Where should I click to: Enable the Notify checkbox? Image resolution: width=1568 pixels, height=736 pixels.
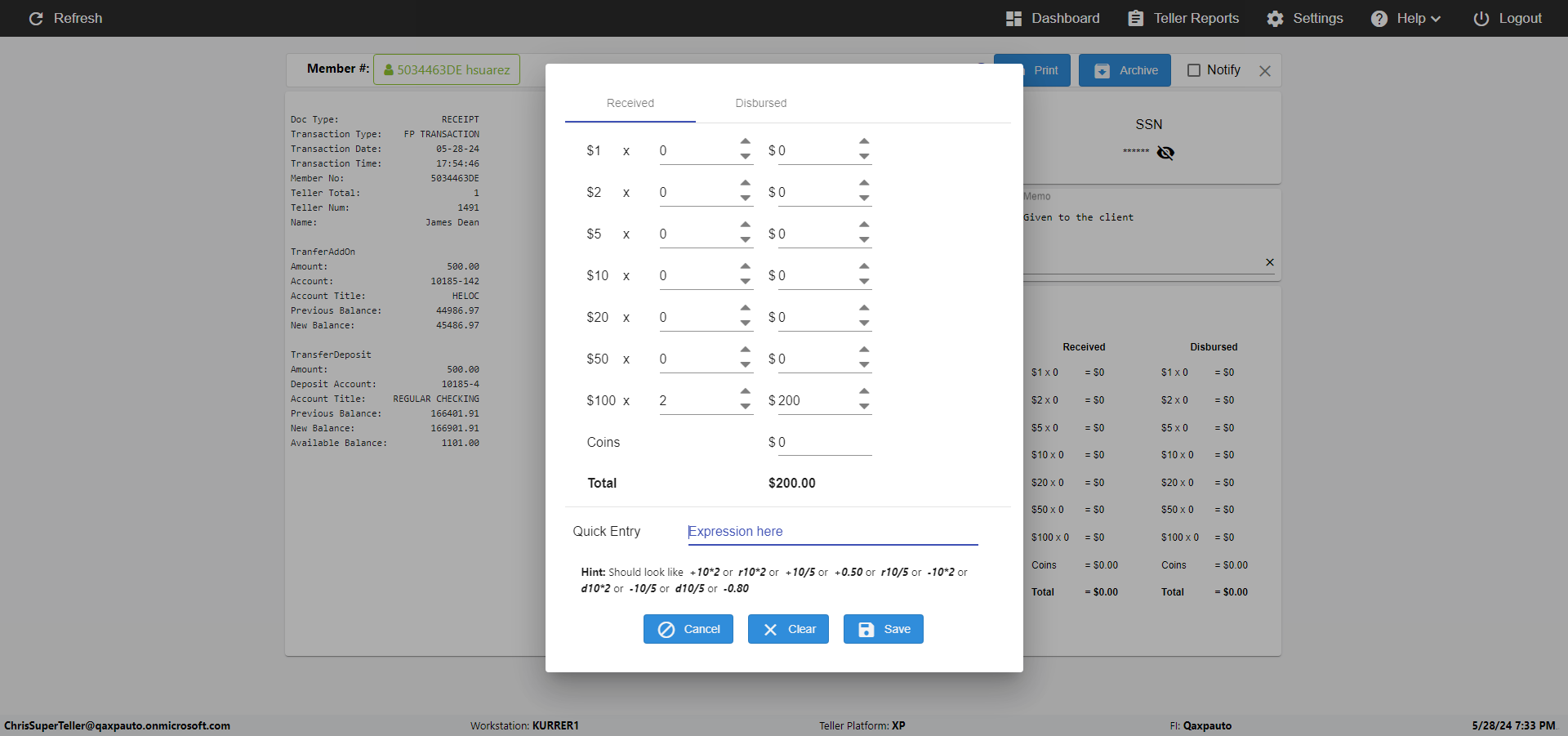point(1194,70)
